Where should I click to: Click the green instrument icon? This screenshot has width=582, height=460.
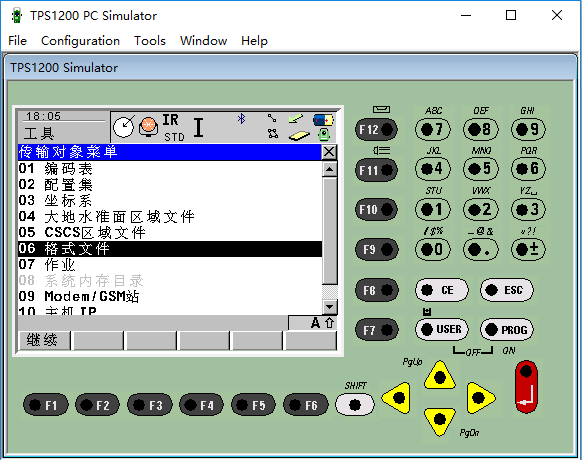(324, 134)
